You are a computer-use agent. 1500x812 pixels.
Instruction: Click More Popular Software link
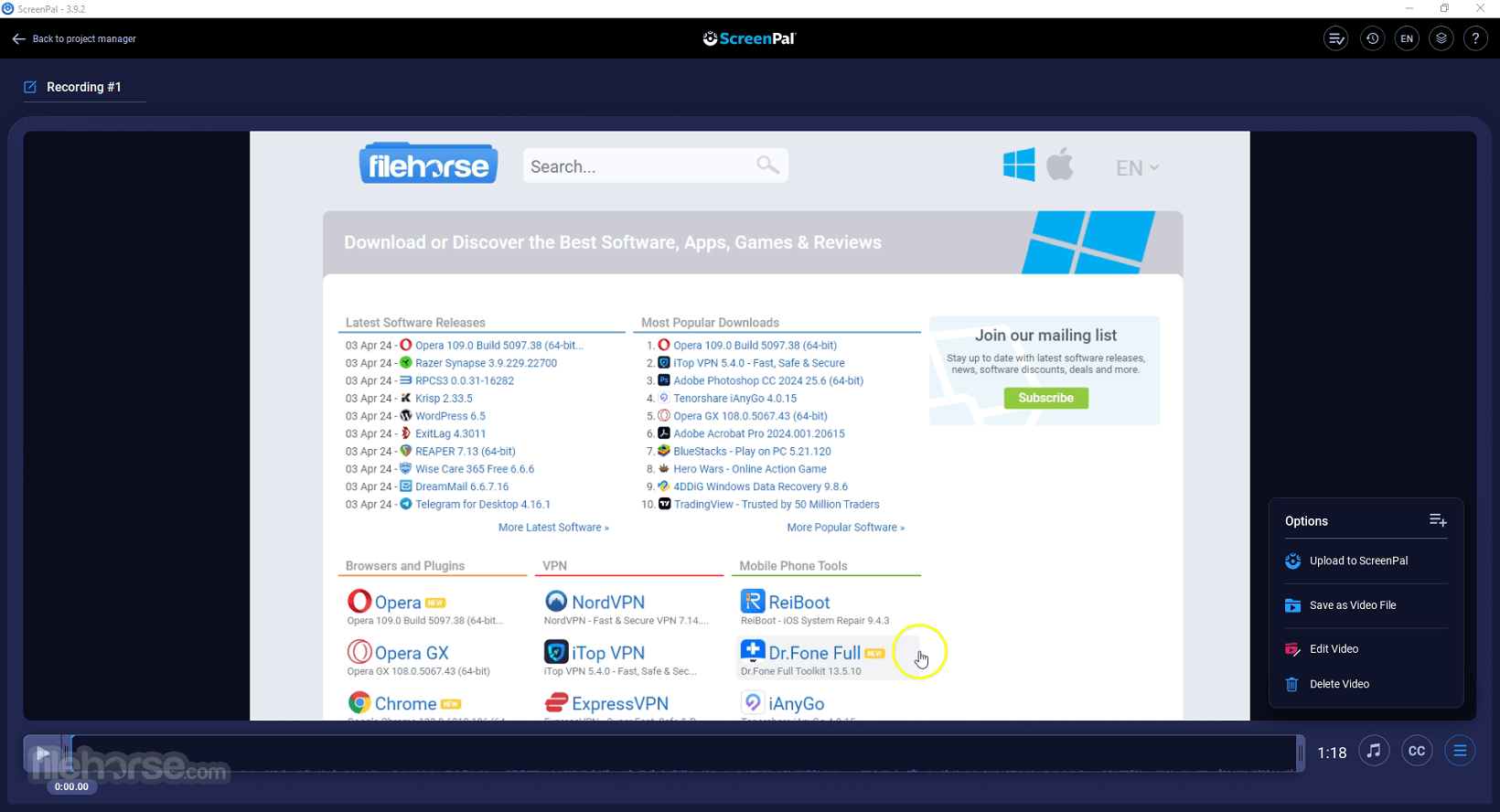[x=846, y=528]
